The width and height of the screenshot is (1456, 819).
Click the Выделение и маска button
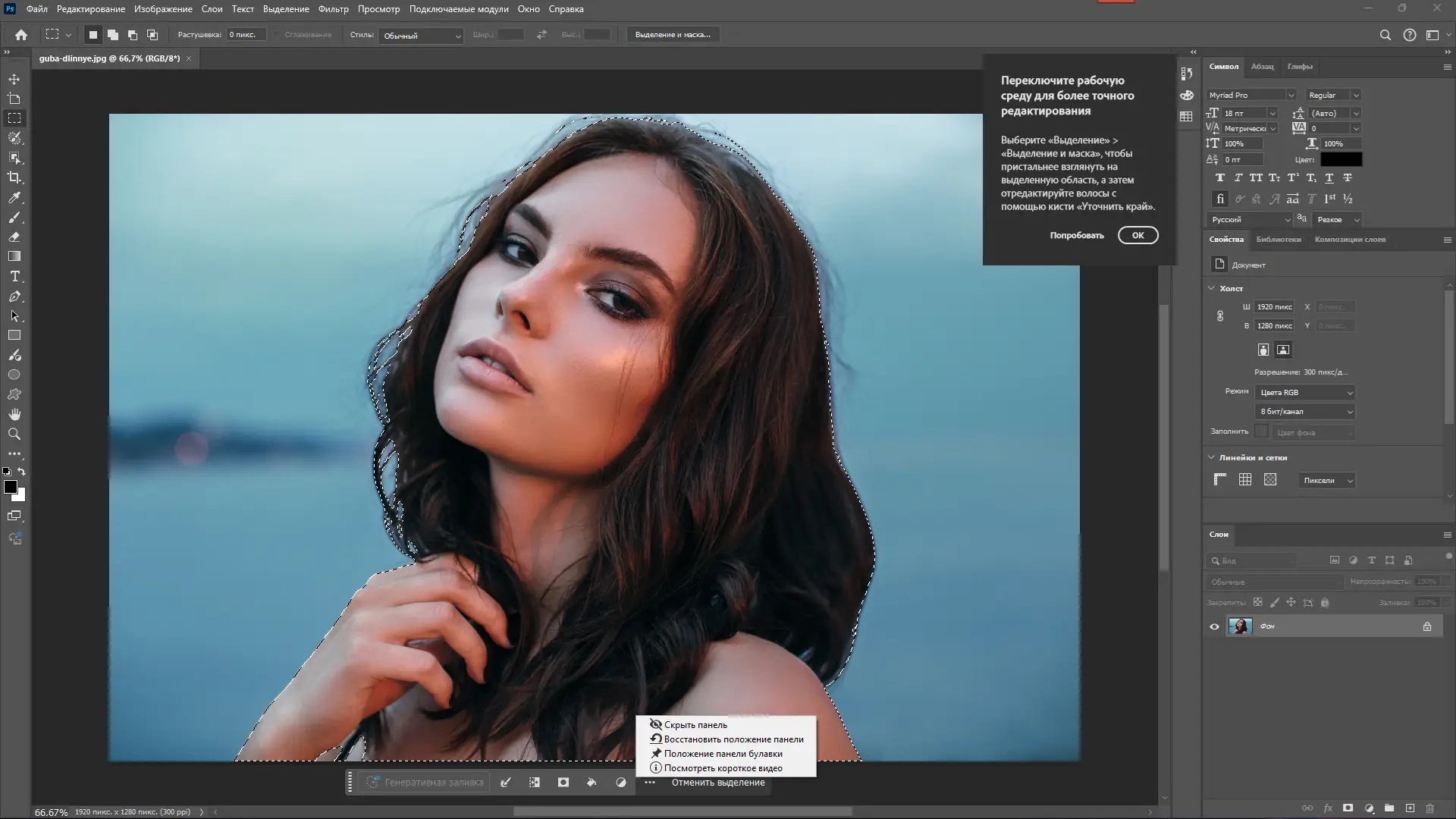tap(673, 35)
